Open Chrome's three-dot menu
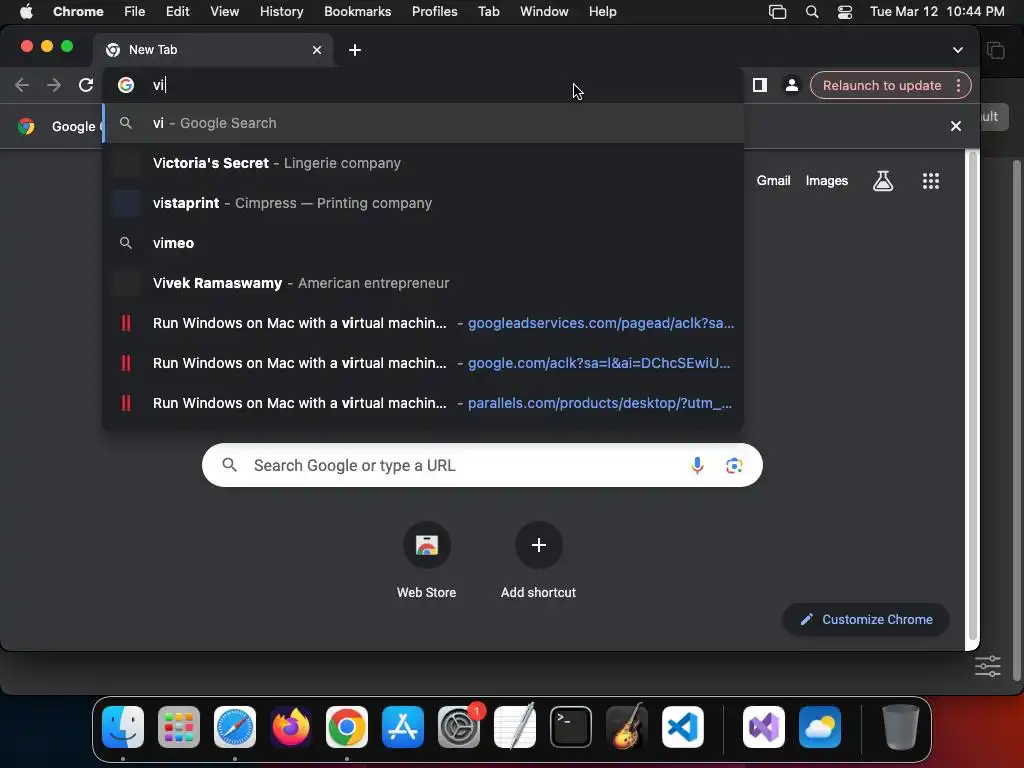Screen dimensions: 1024x768 (x=958, y=85)
